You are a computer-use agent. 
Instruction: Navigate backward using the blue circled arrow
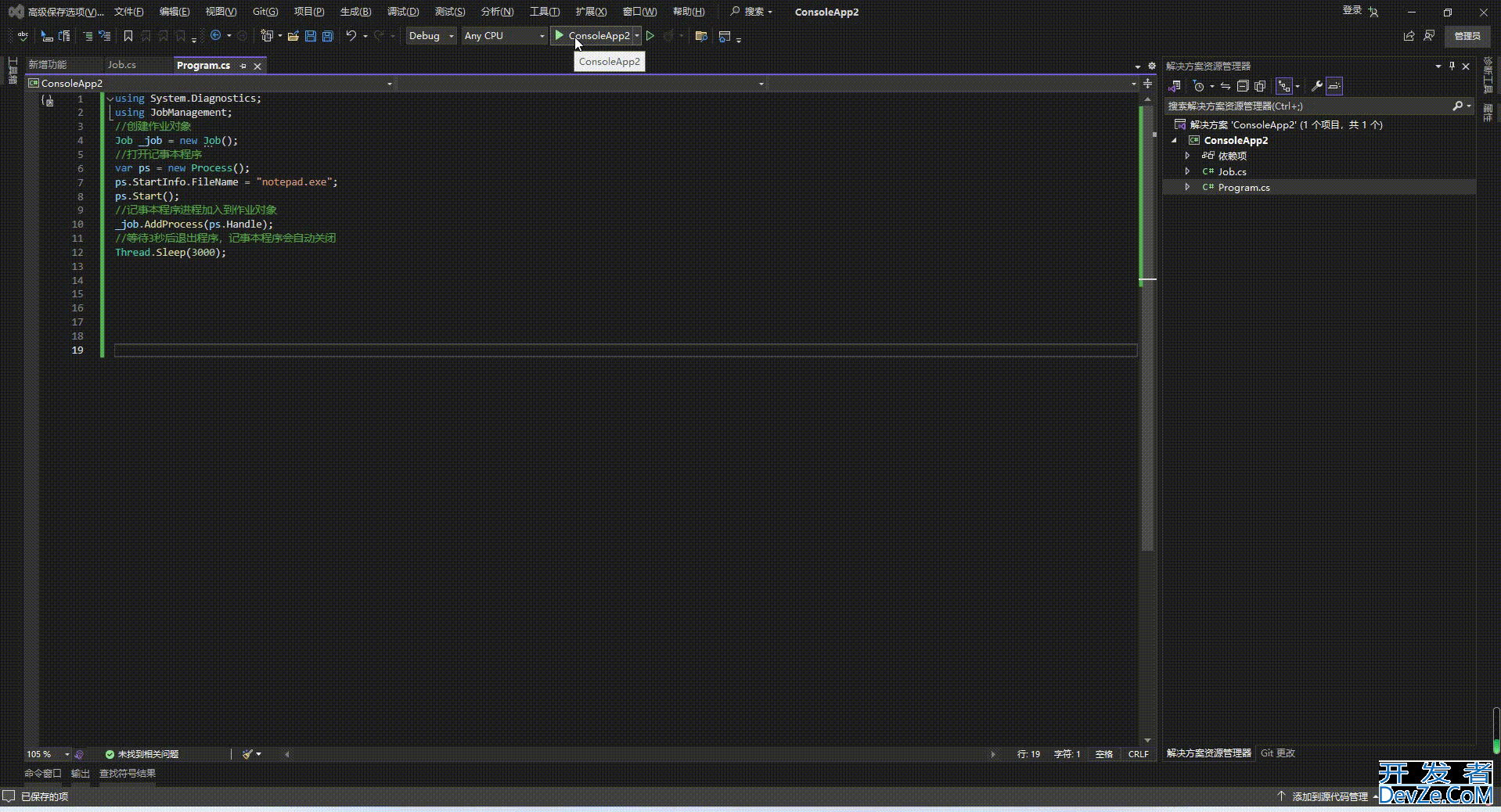[216, 35]
